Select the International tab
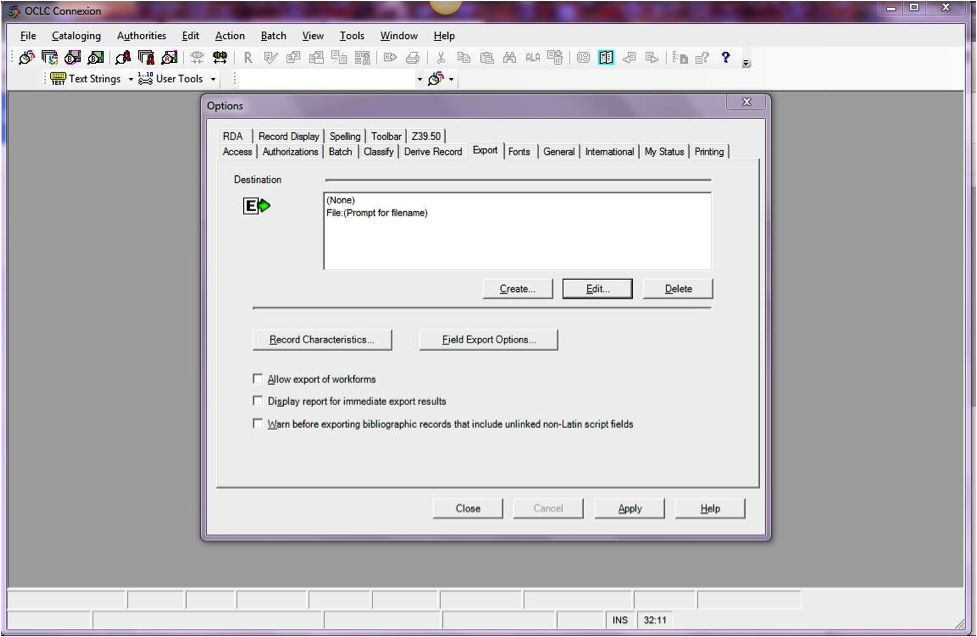Image resolution: width=977 pixels, height=637 pixels. [x=609, y=151]
